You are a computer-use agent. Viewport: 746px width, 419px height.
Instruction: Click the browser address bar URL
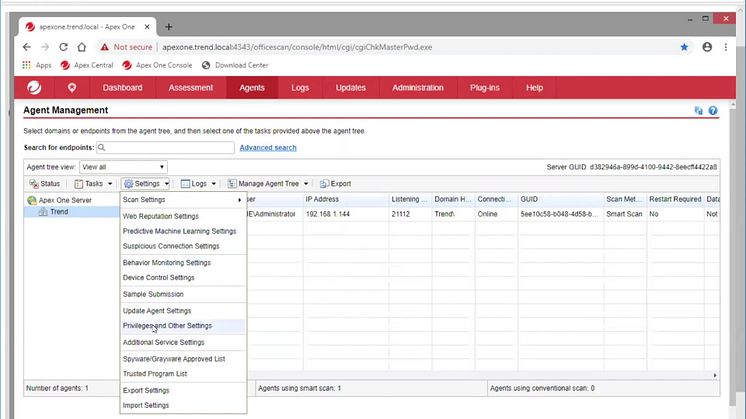tap(297, 47)
